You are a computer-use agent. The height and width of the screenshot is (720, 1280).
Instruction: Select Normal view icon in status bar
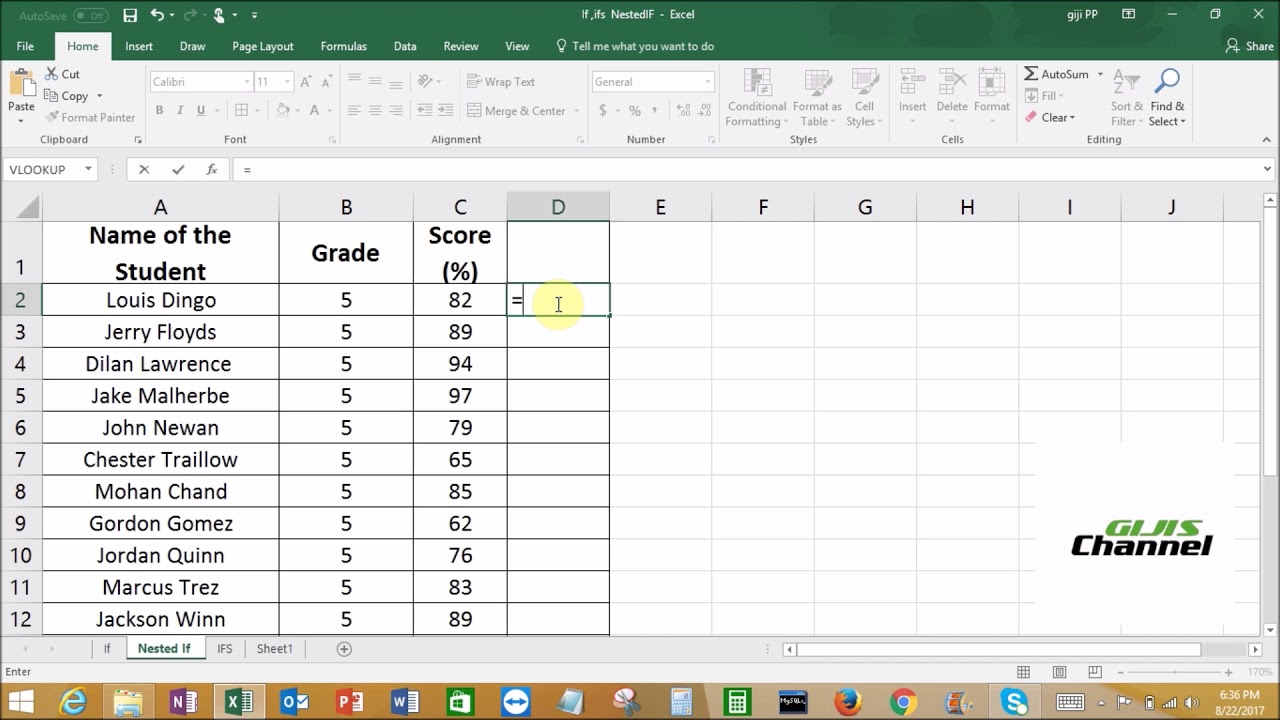(x=1024, y=672)
